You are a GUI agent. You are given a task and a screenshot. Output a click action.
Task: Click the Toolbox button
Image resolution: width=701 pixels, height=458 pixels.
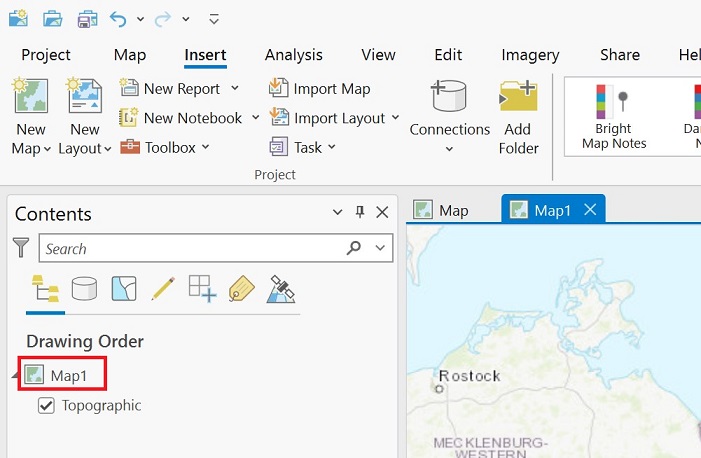(158, 147)
